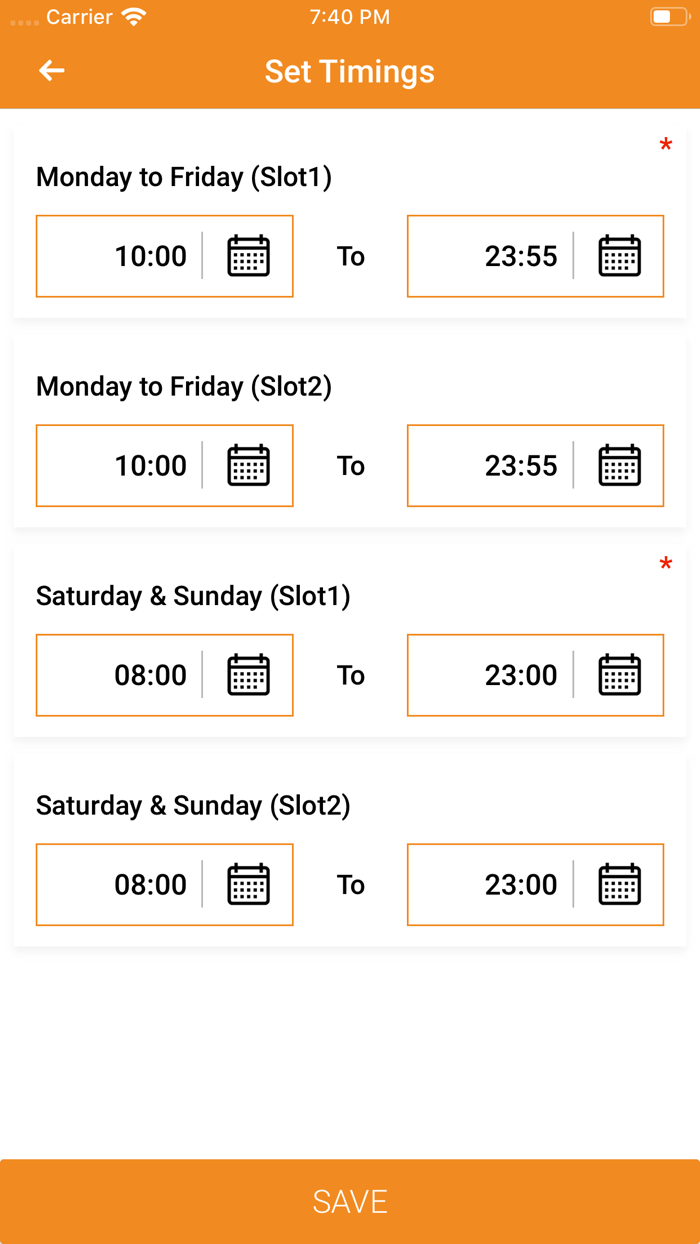This screenshot has width=700, height=1244.
Task: Tap calendar icon for Saturday-Sunday Slot1 start
Action: (x=248, y=675)
